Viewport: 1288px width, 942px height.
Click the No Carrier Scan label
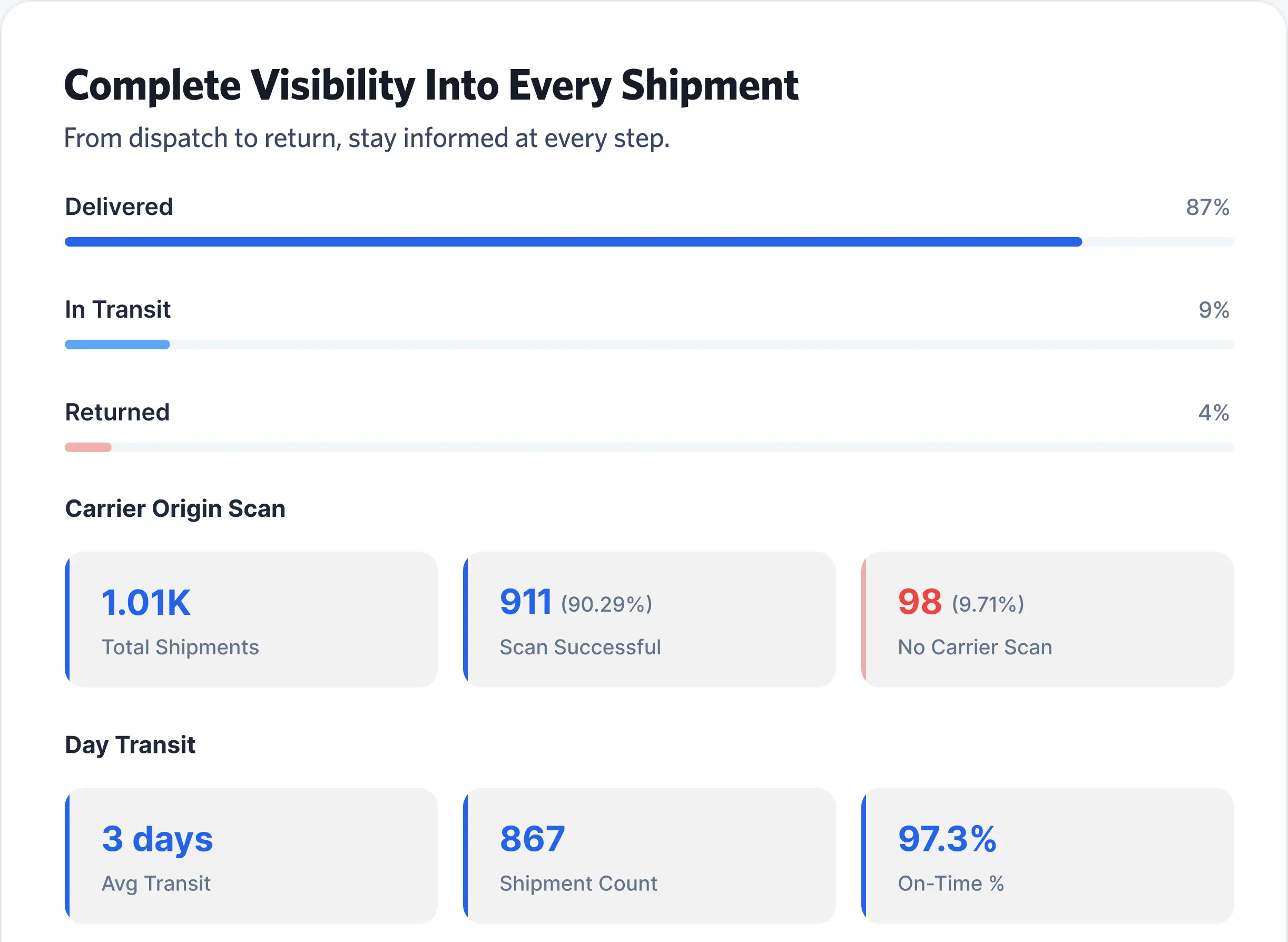[975, 647]
